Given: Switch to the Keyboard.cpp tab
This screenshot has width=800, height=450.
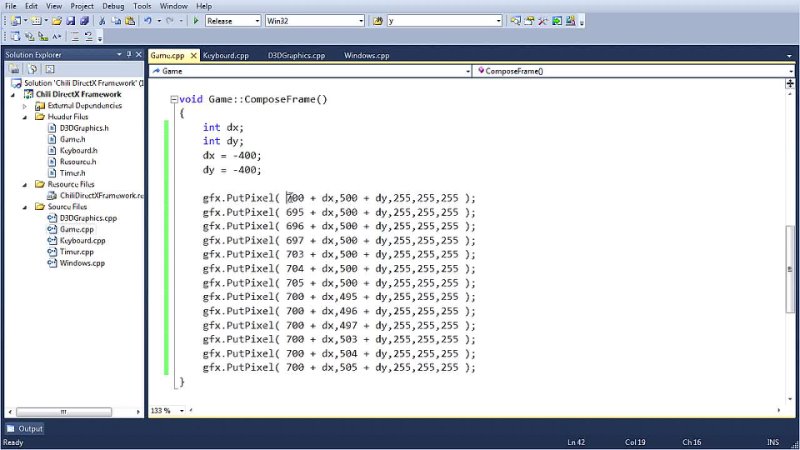Looking at the screenshot, I should tap(226, 56).
